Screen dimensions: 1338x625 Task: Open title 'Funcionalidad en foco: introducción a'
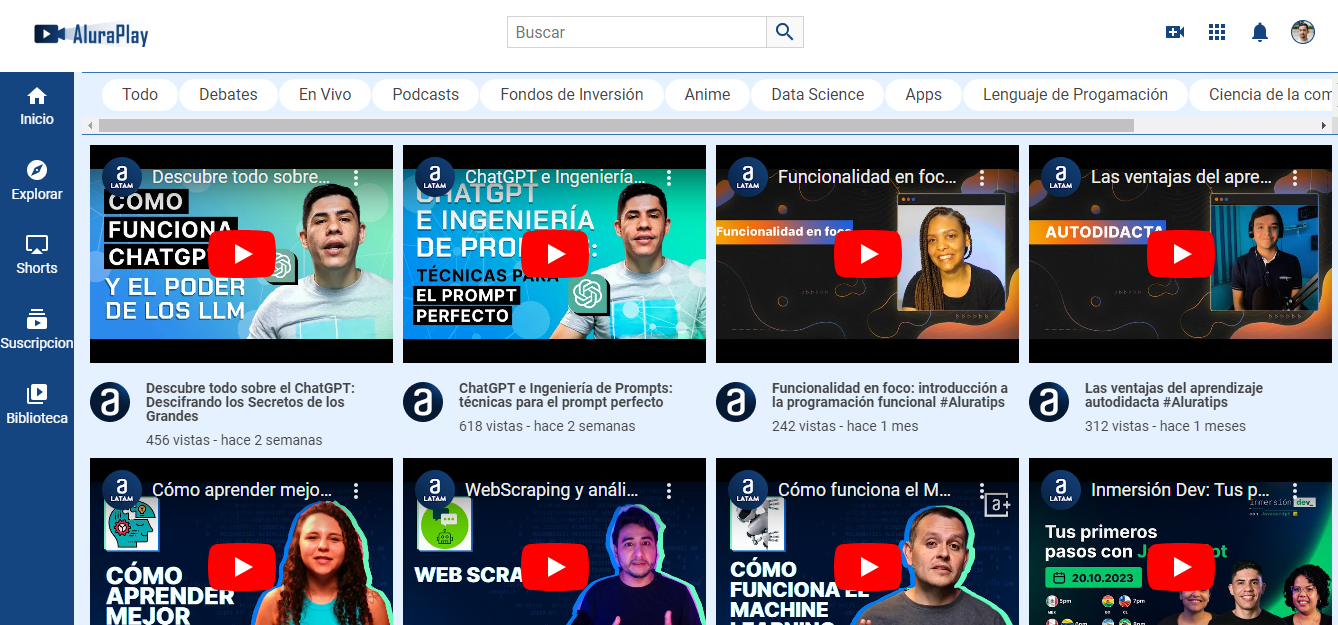point(890,395)
